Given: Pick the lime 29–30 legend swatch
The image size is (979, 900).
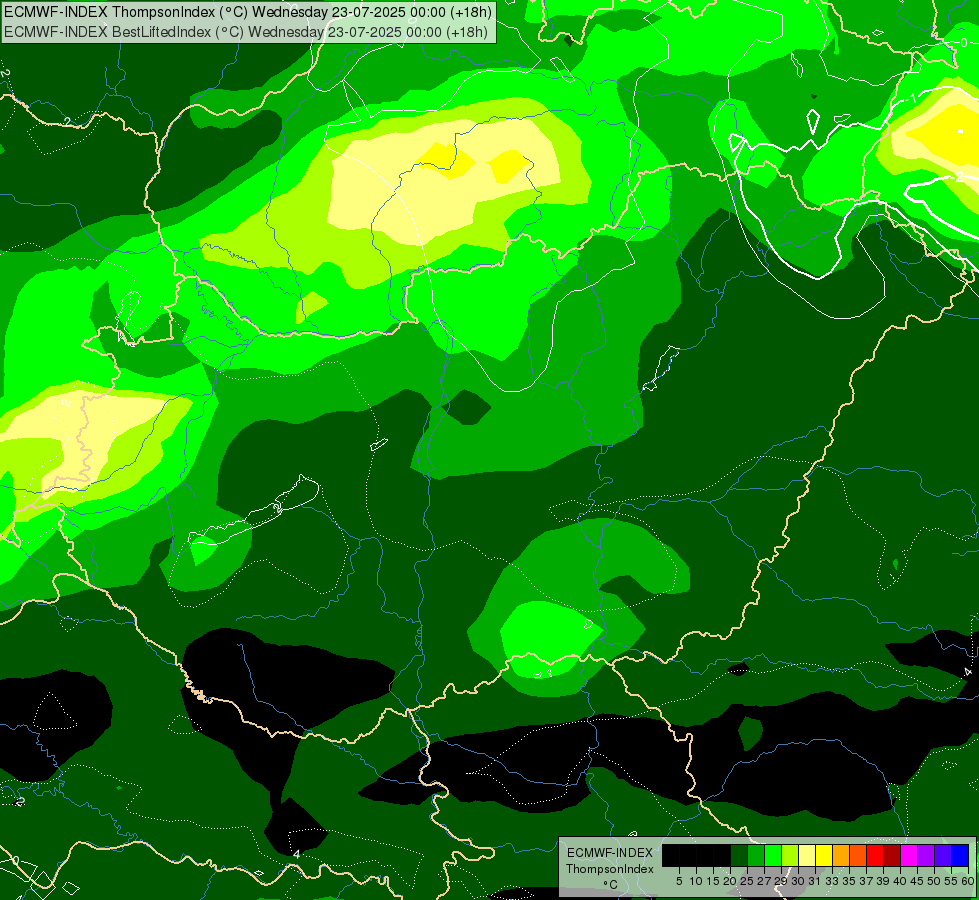Looking at the screenshot, I should click(x=790, y=855).
